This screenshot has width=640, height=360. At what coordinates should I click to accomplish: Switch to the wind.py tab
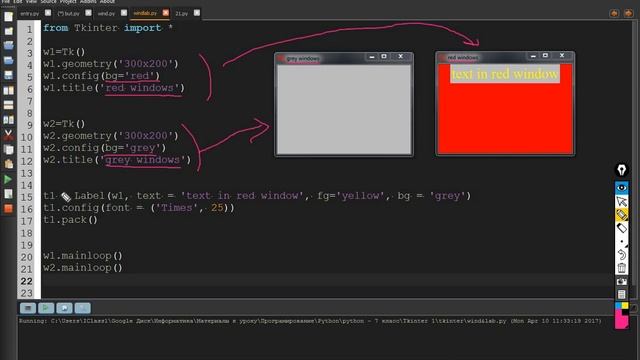click(x=106, y=13)
